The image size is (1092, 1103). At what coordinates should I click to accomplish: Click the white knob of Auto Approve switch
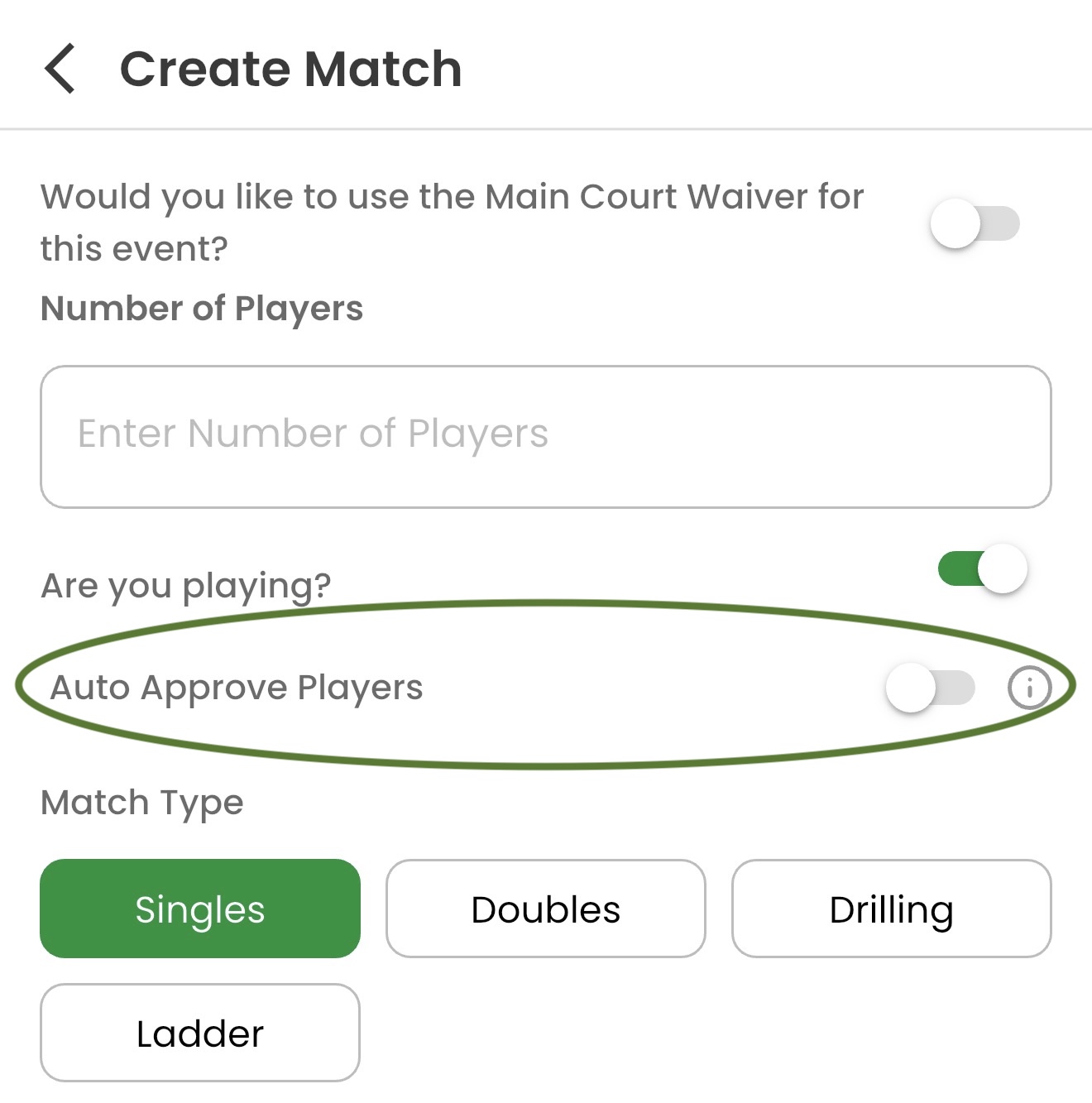click(x=911, y=688)
